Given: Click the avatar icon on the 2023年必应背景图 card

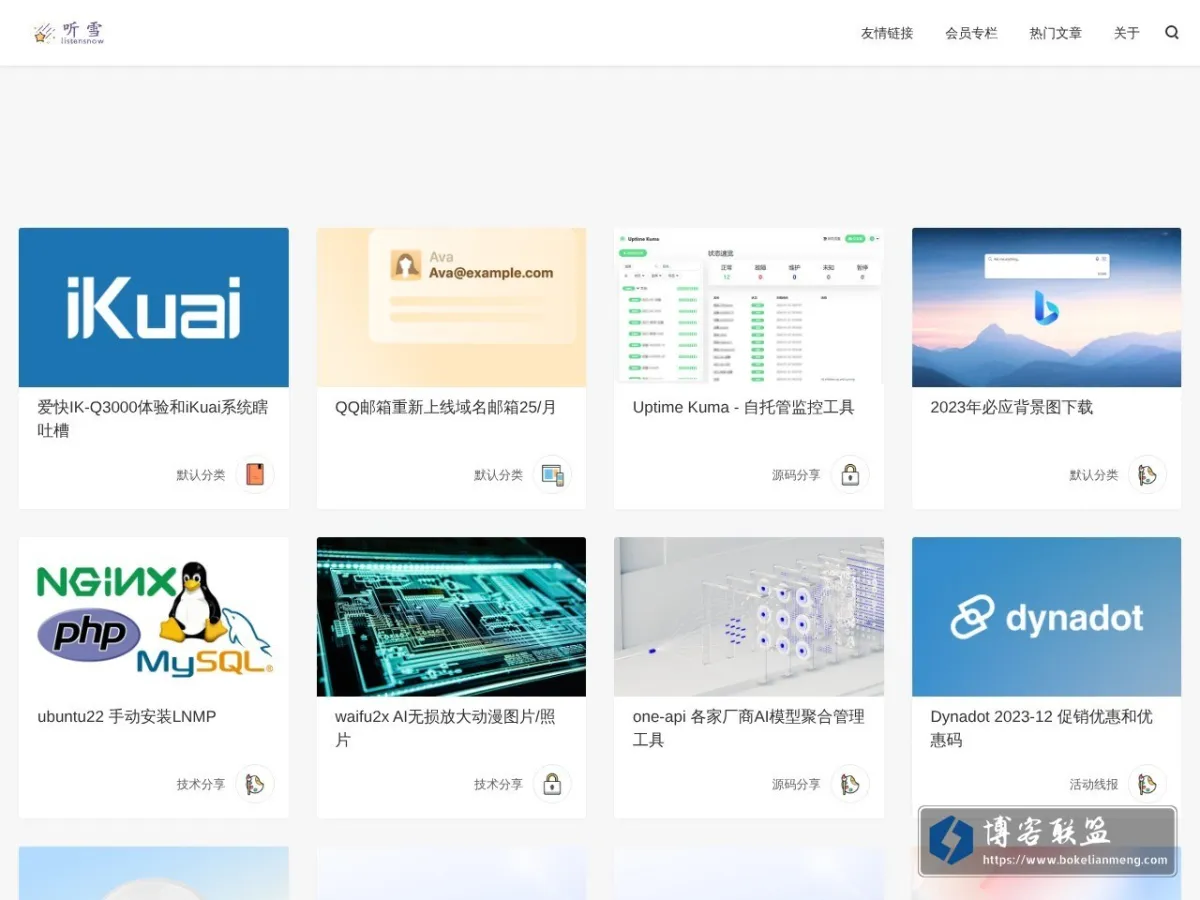Looking at the screenshot, I should (x=1147, y=475).
